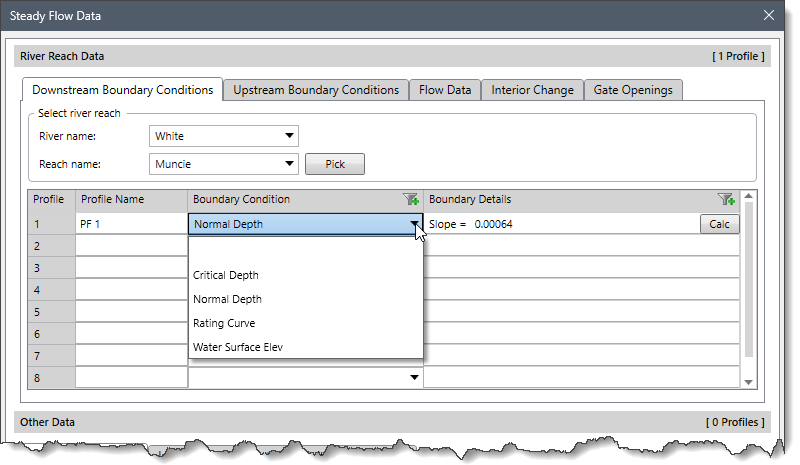Choose Critical Depth from dropdown list

click(226, 275)
